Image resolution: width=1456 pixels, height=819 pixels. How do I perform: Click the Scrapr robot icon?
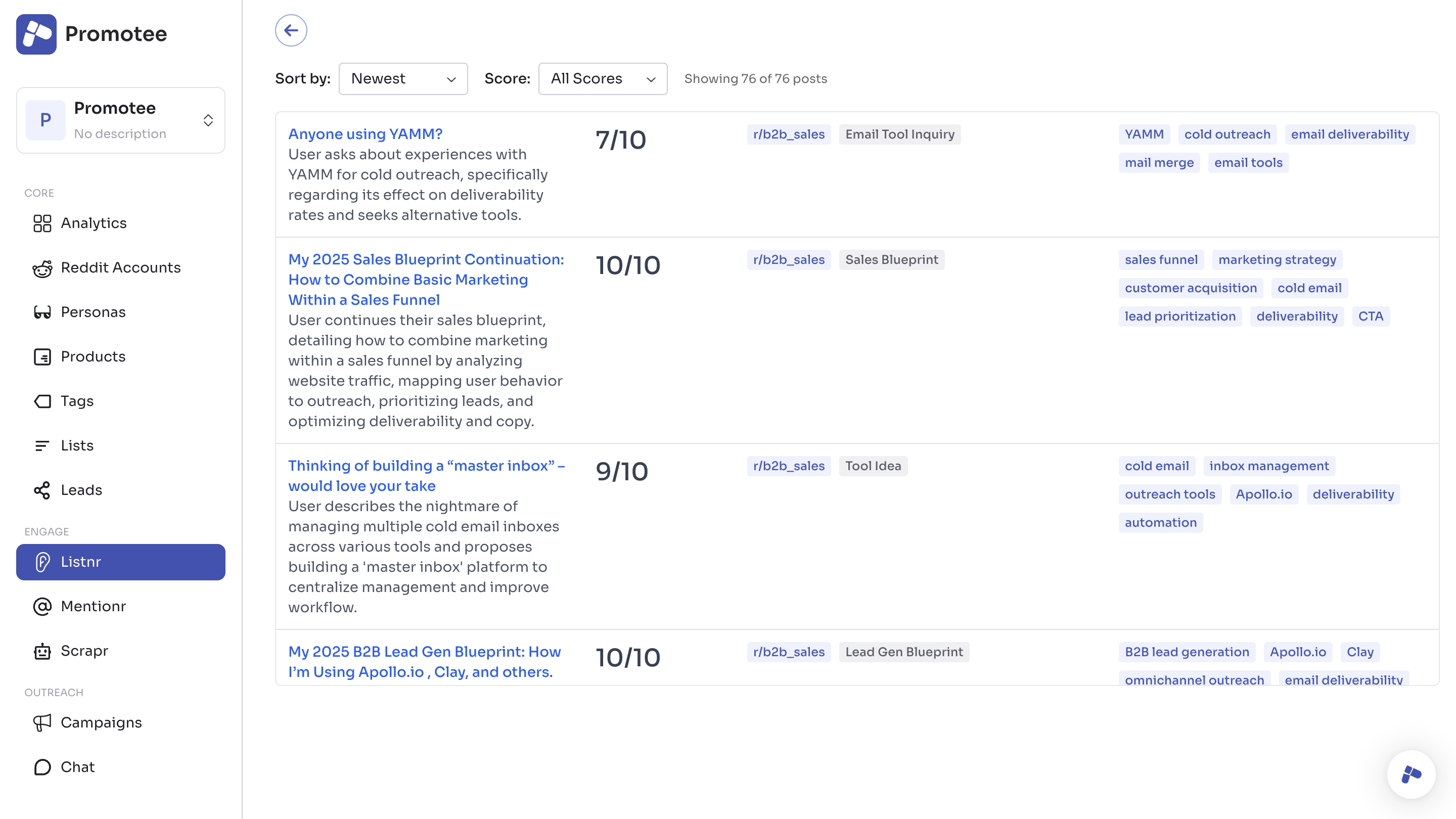[42, 651]
